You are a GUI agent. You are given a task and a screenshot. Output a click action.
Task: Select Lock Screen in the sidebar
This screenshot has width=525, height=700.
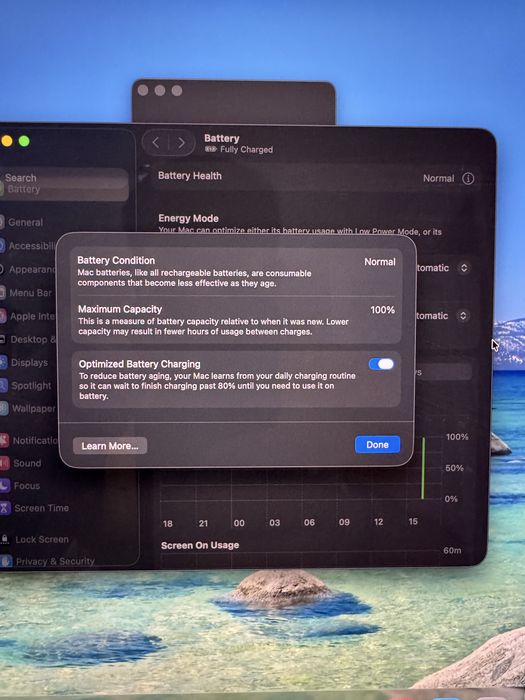pyautogui.click(x=35, y=539)
